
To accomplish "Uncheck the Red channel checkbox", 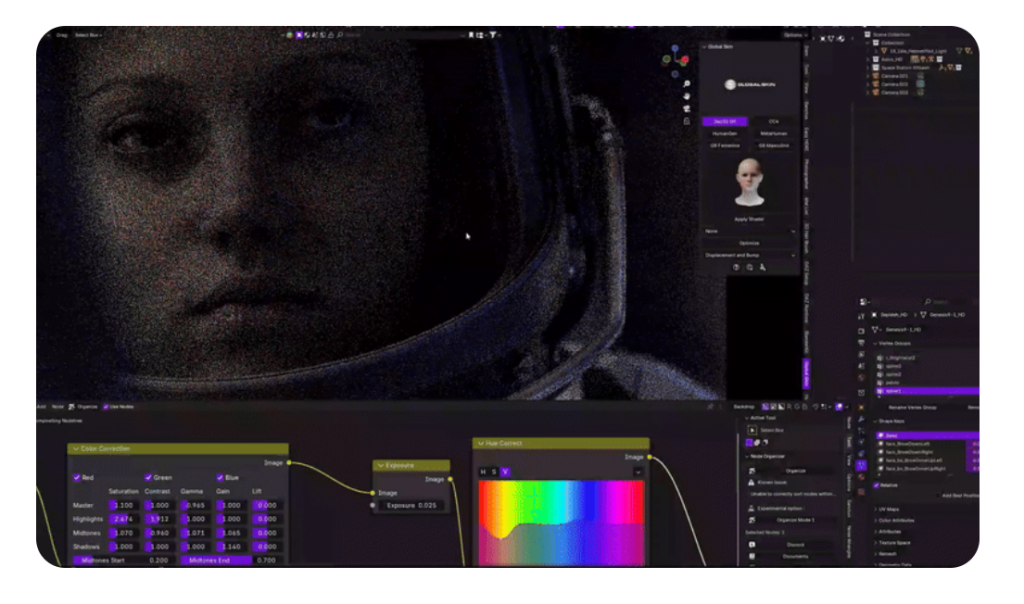I will [77, 478].
